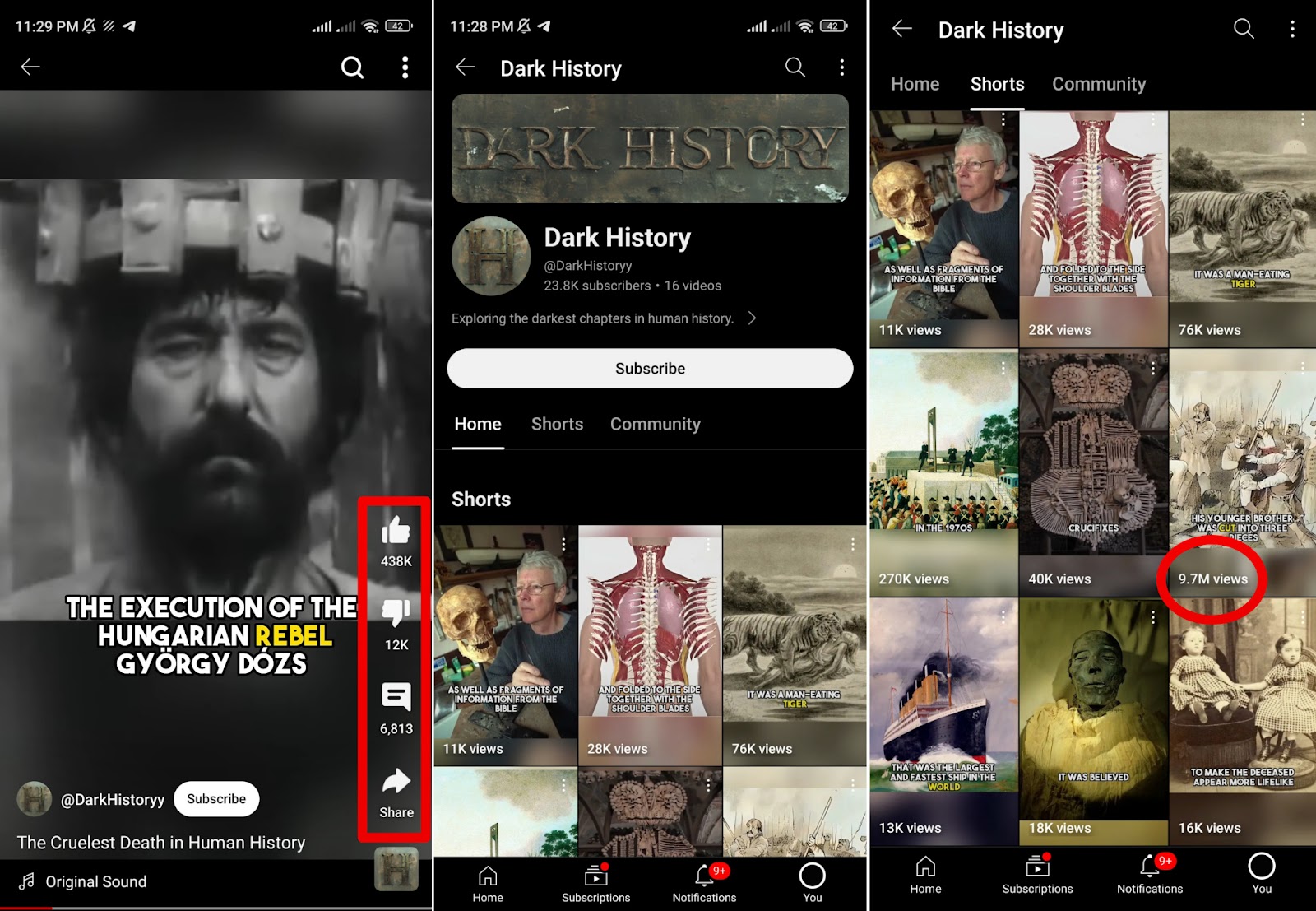Open options for 18K views short
Image resolution: width=1316 pixels, height=911 pixels.
point(1152,616)
